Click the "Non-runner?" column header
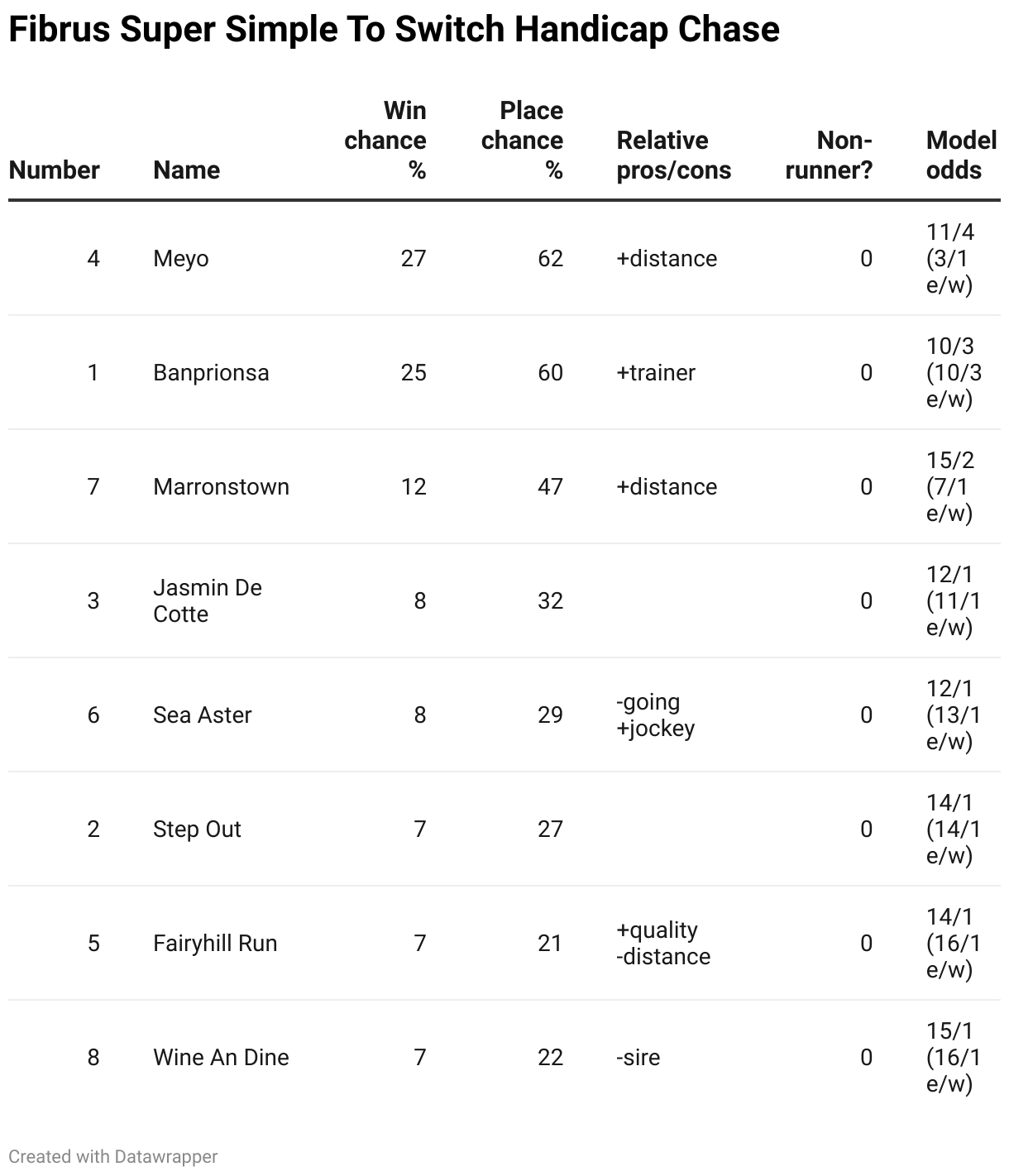 (x=829, y=155)
